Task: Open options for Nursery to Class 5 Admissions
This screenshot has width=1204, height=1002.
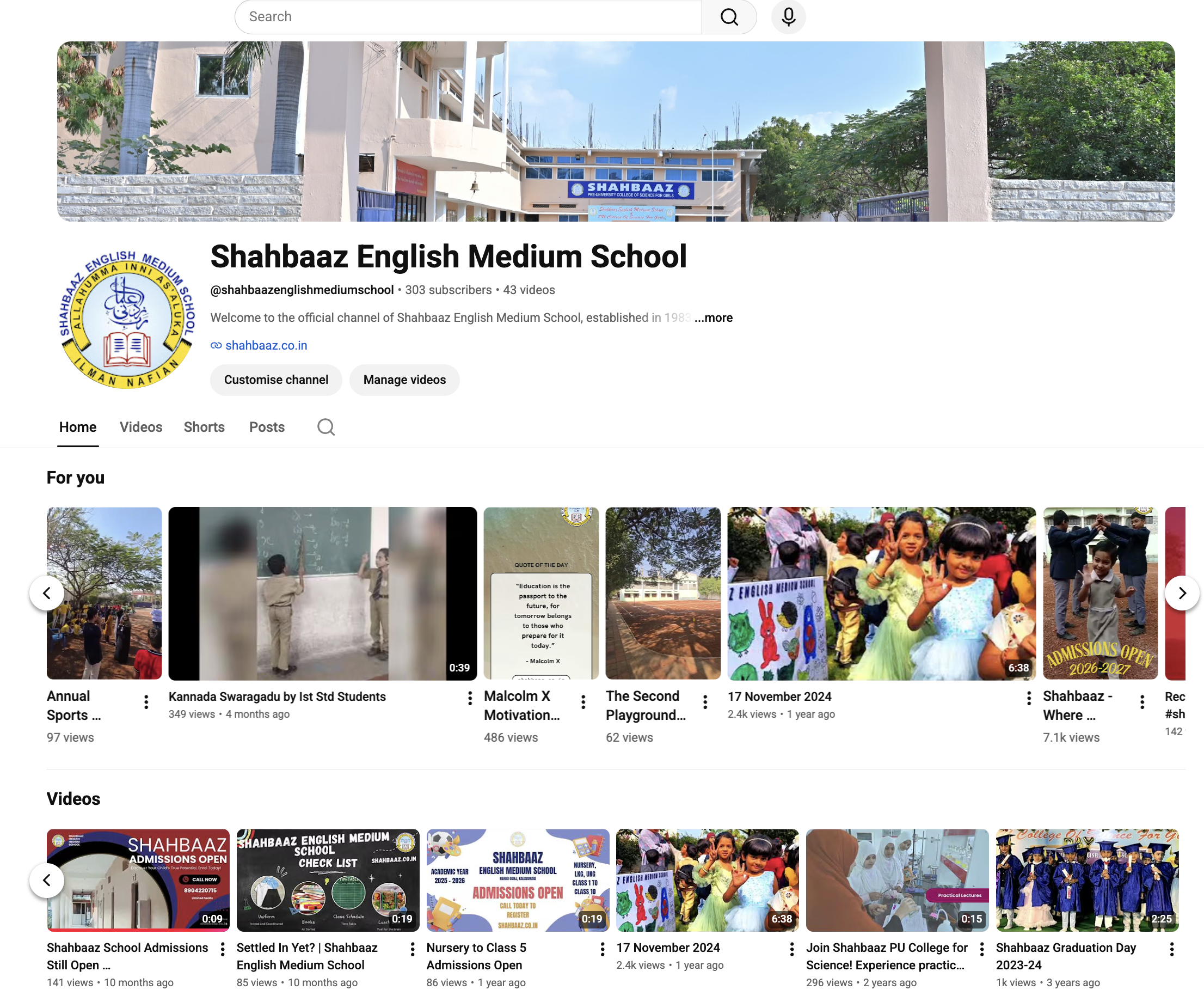Action: 602,949
